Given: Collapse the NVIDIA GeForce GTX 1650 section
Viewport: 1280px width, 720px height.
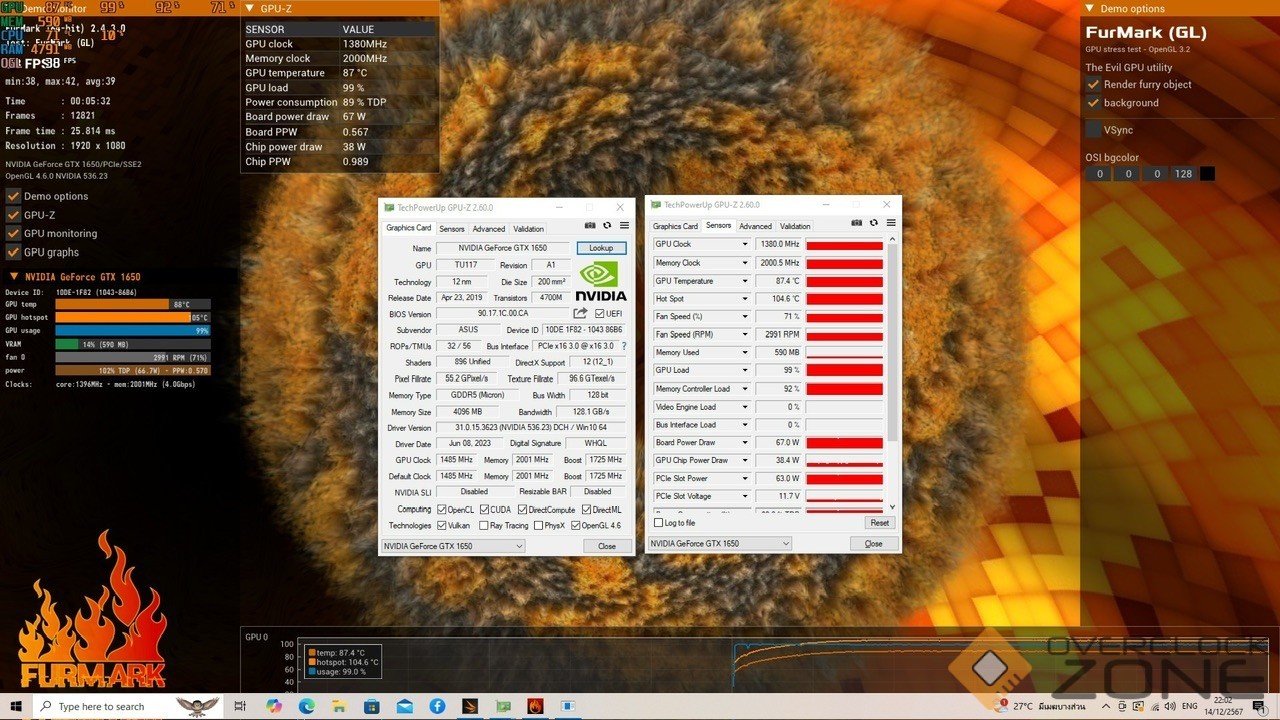Looking at the screenshot, I should pyautogui.click(x=14, y=277).
